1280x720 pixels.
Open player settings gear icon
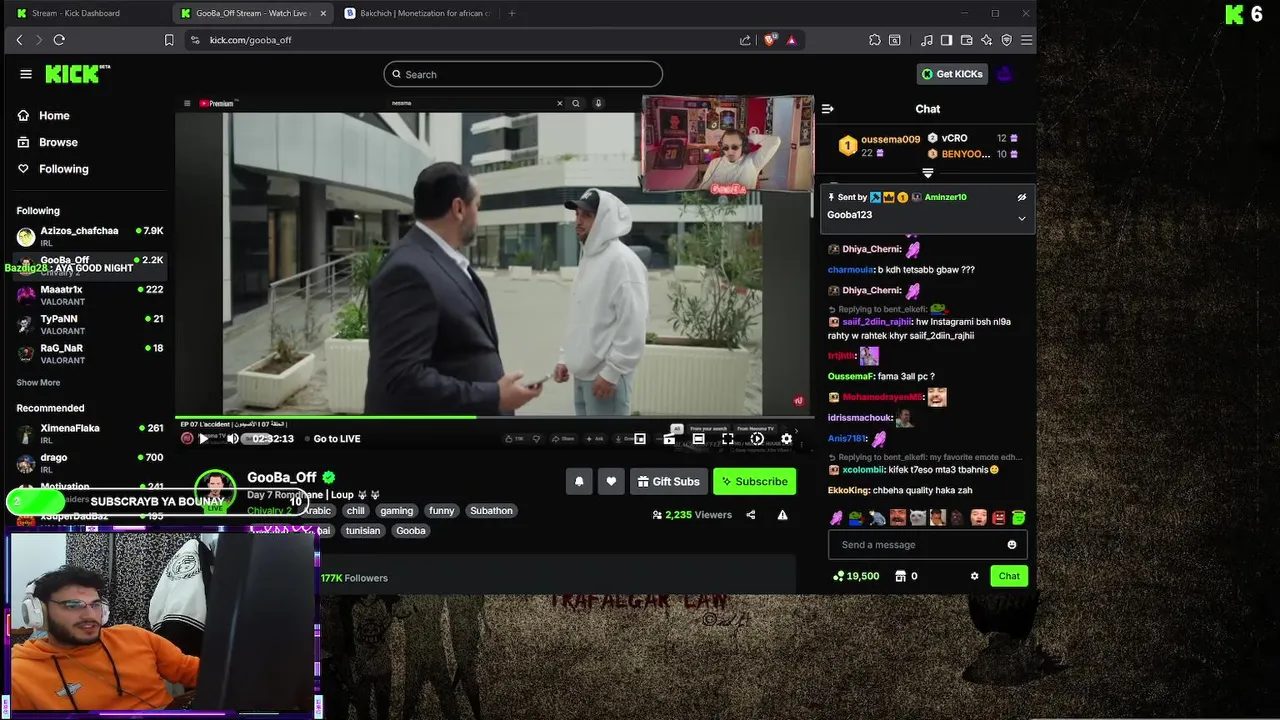[x=786, y=439]
